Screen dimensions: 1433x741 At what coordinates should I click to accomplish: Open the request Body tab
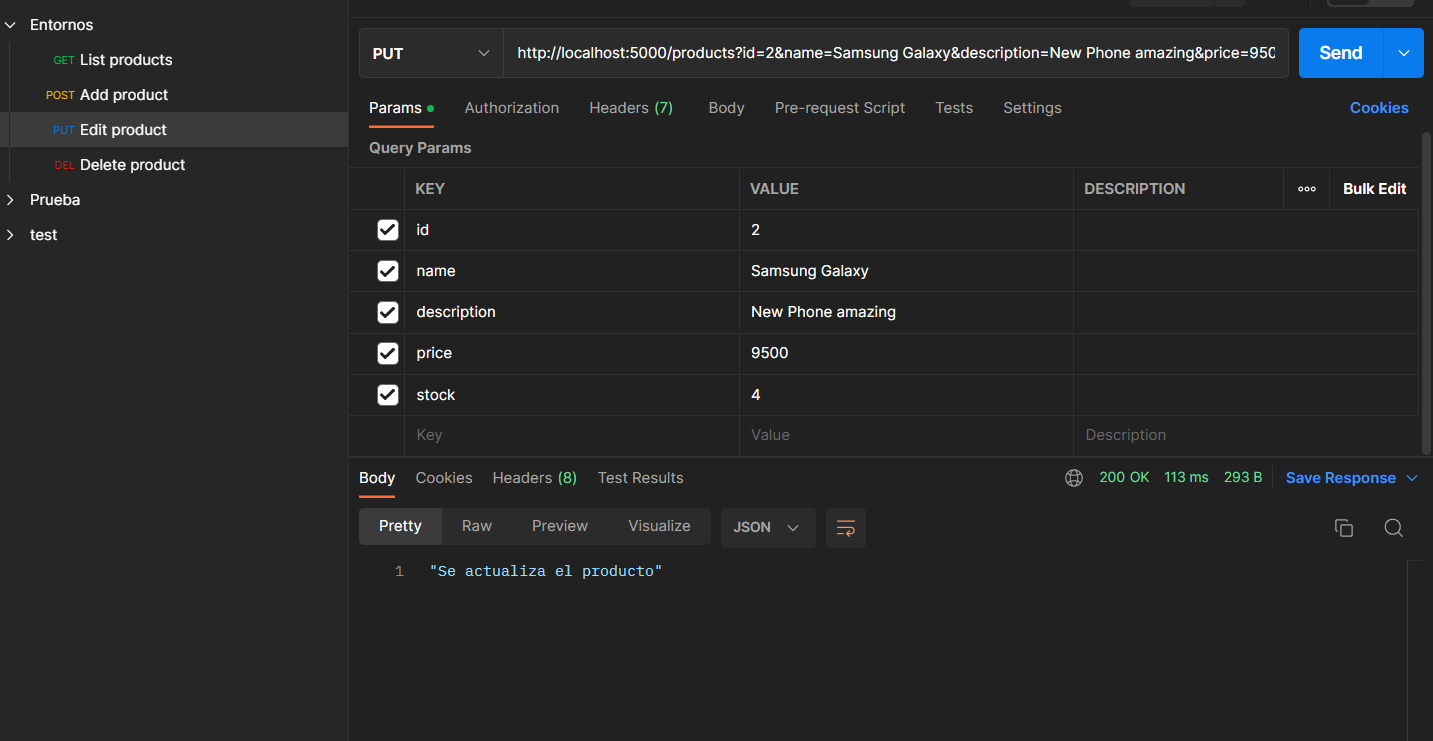coord(726,108)
